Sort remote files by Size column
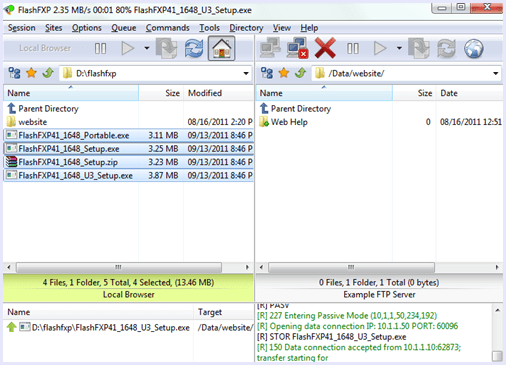Screen dimensions: 506x365 point(414,93)
